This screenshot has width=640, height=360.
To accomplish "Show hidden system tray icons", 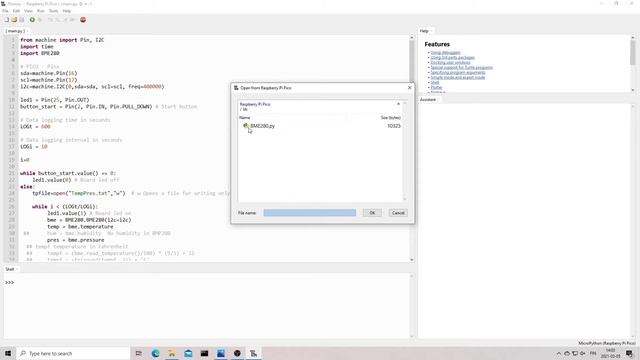I will 558,353.
